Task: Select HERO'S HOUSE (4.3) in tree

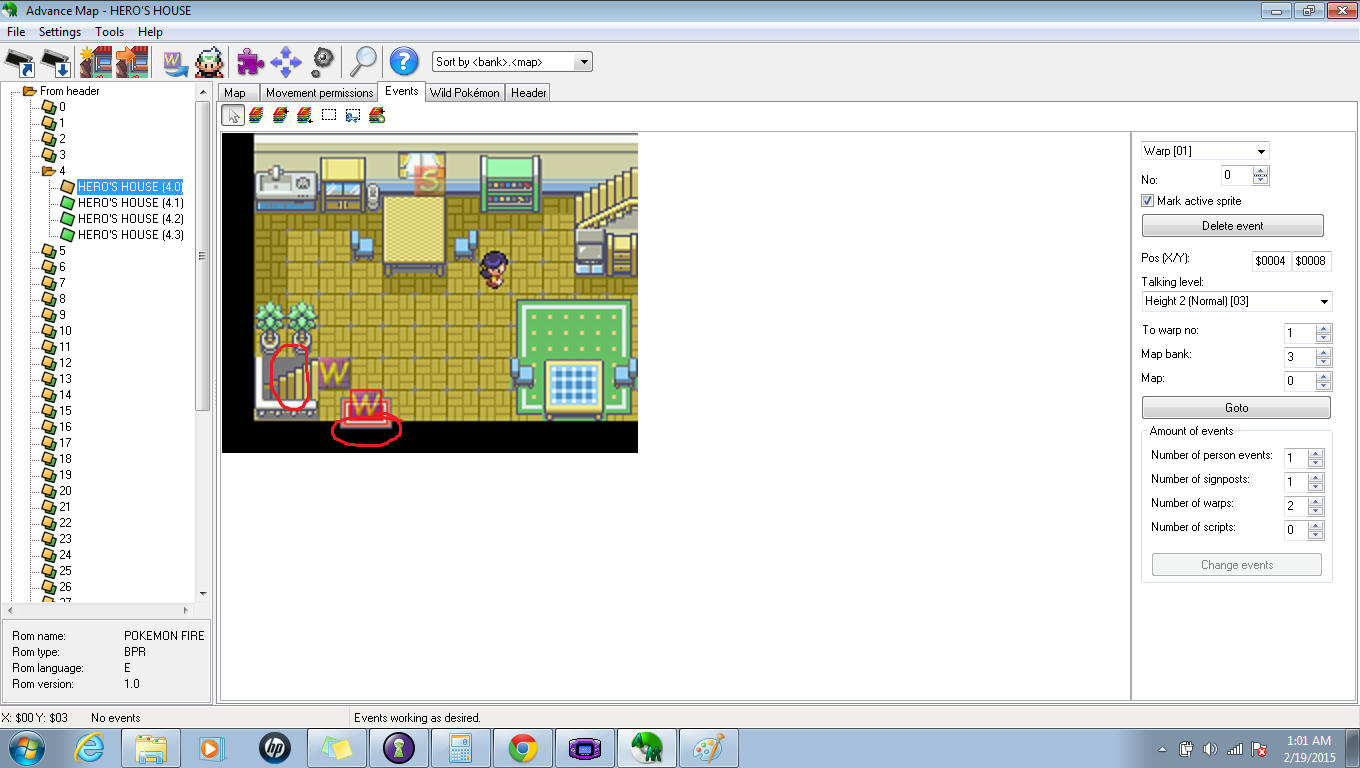Action: point(131,235)
